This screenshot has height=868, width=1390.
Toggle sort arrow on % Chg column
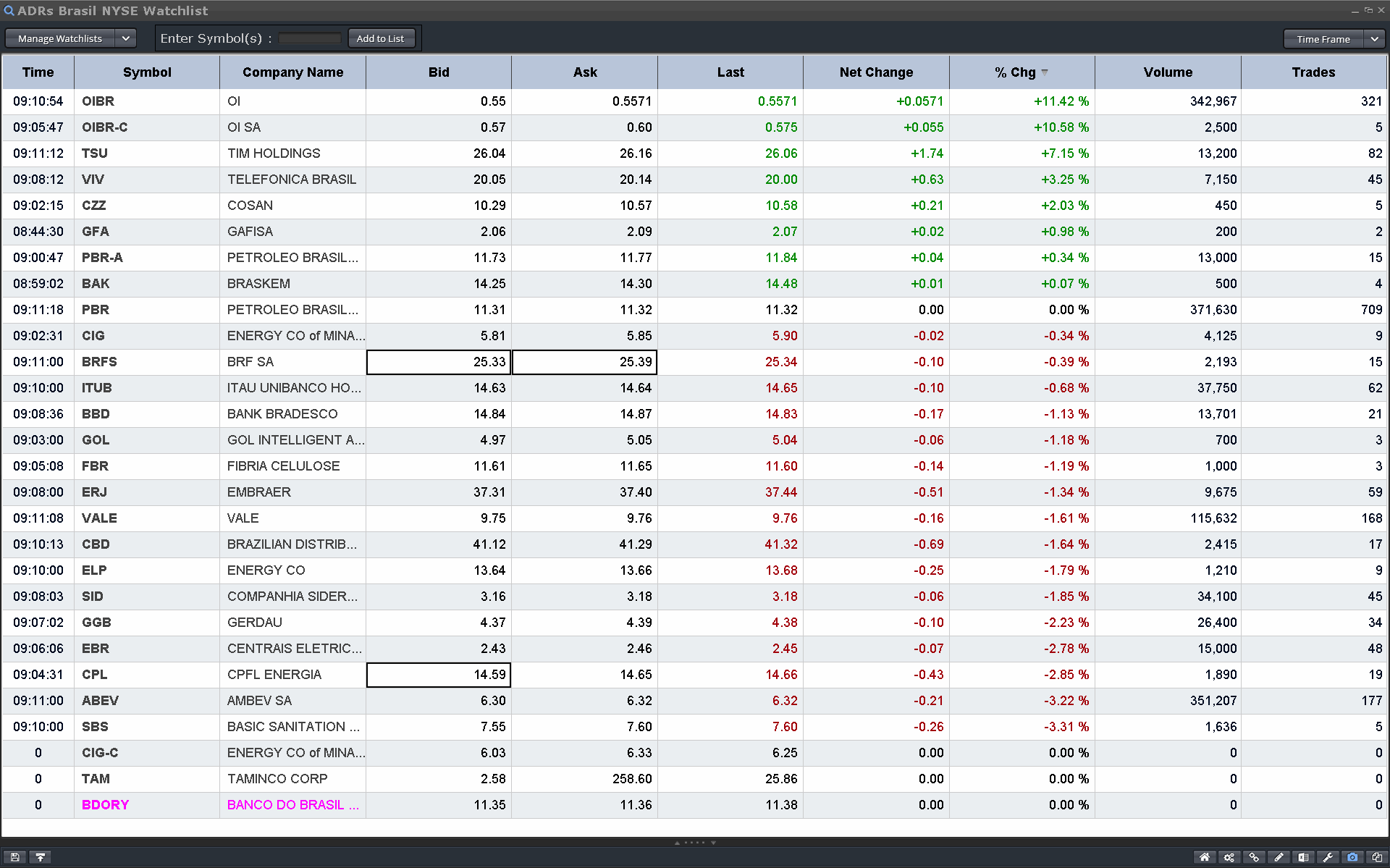click(x=1045, y=72)
